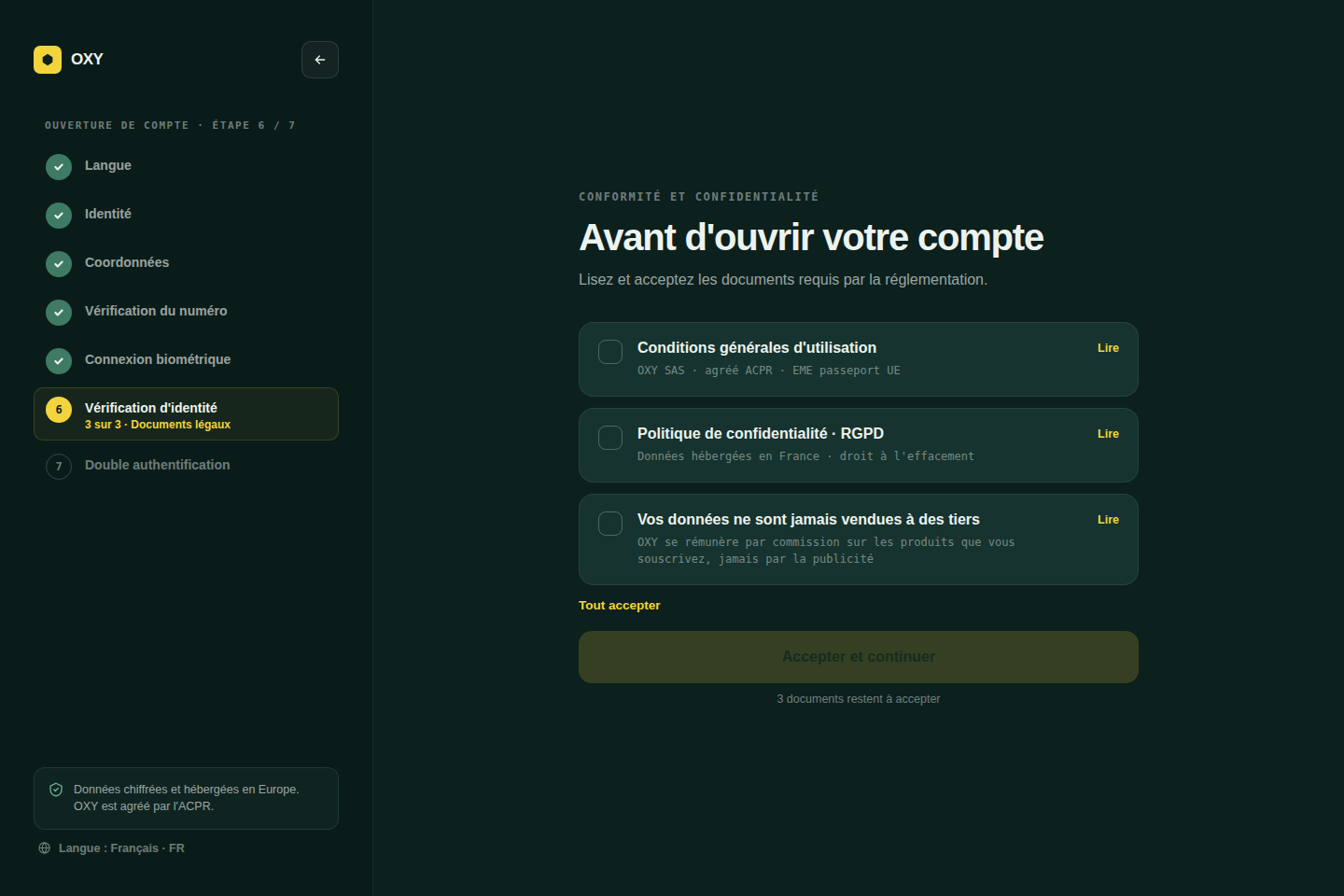
Task: Select the Tout accepter link
Action: [619, 606]
